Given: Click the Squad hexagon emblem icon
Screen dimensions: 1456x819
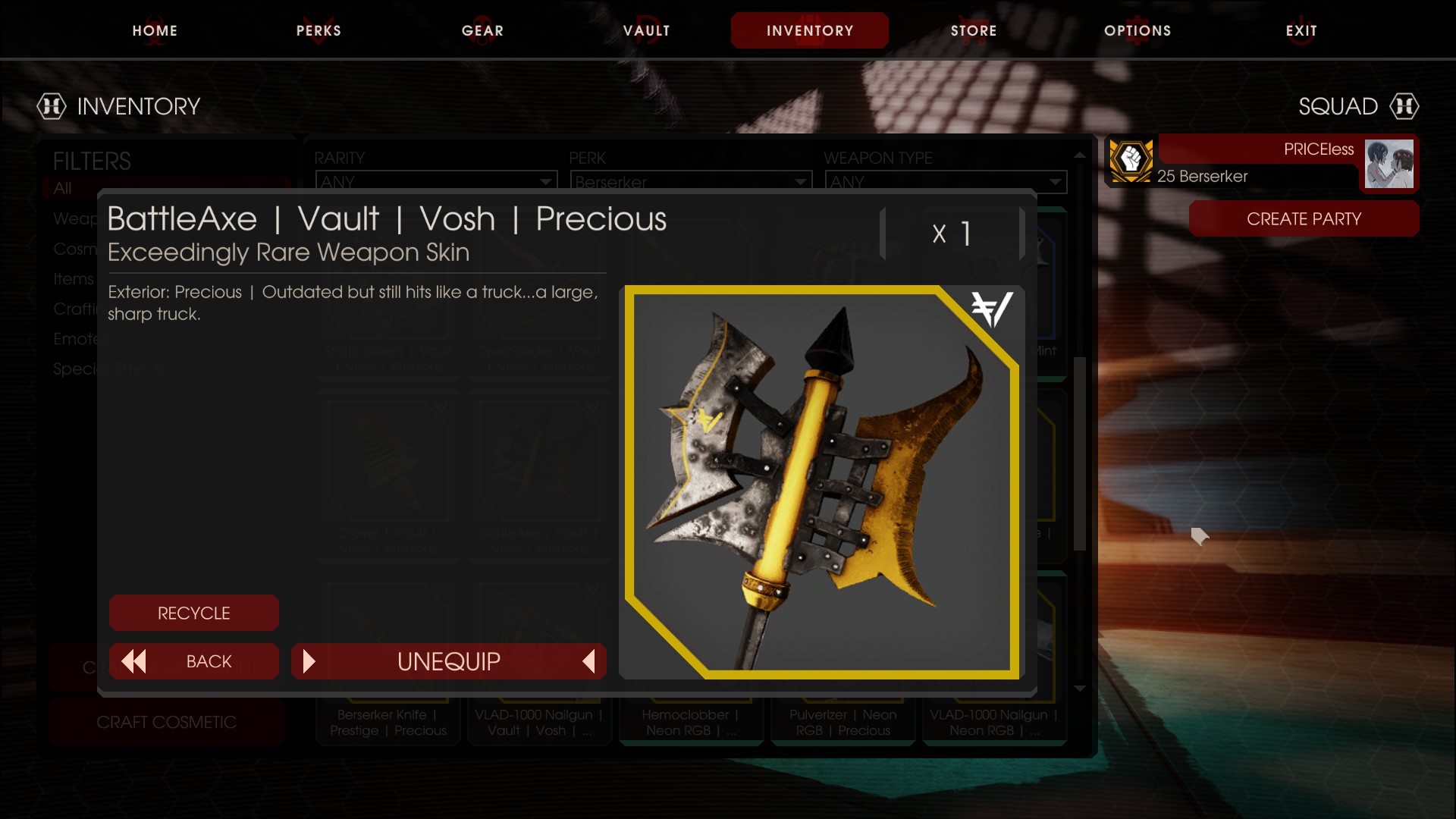Looking at the screenshot, I should (x=1404, y=106).
